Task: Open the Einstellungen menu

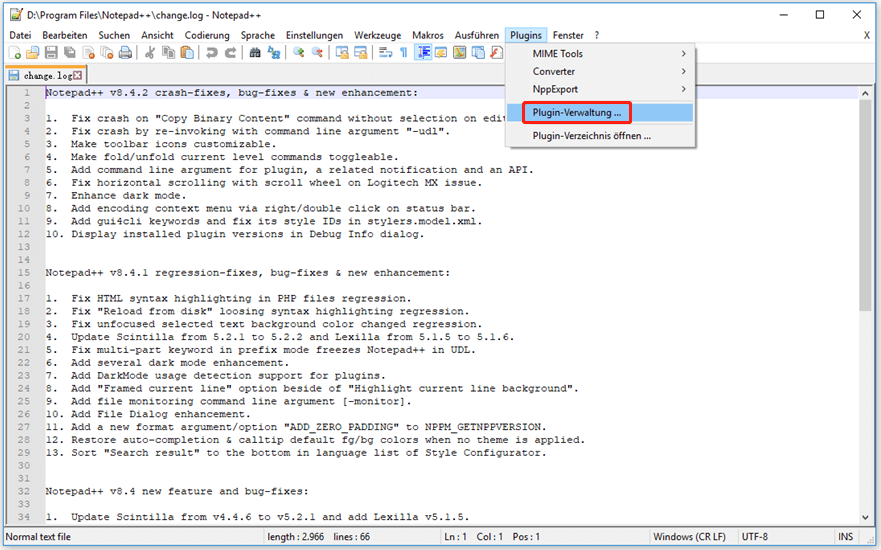Action: click(314, 35)
